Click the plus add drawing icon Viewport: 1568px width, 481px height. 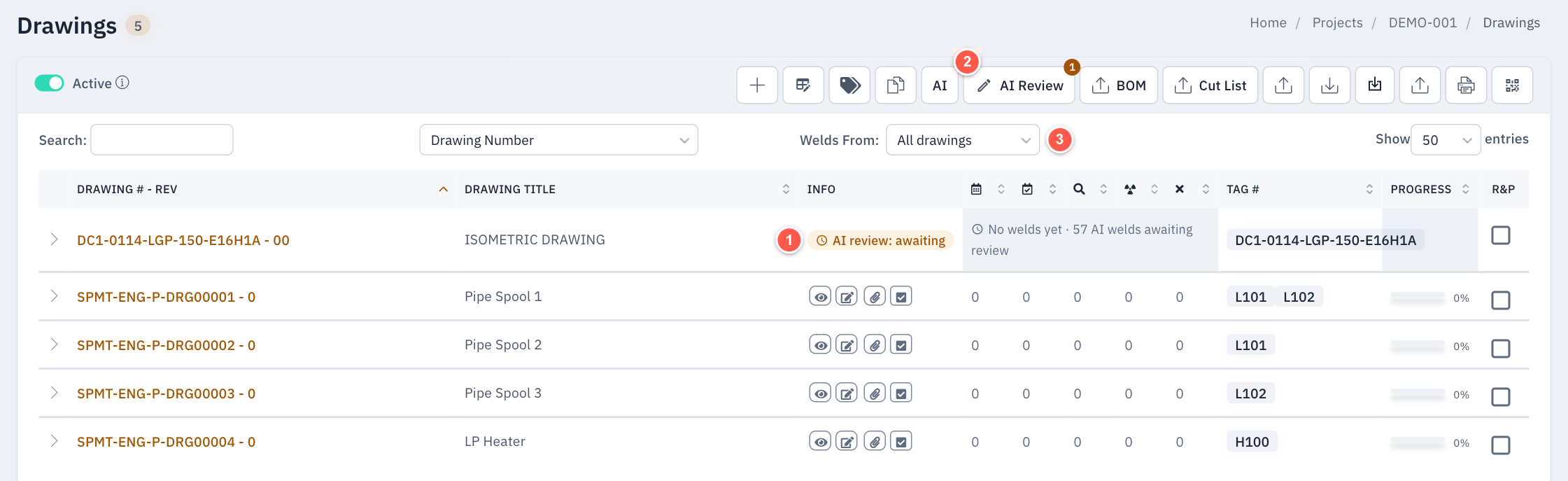pos(757,85)
